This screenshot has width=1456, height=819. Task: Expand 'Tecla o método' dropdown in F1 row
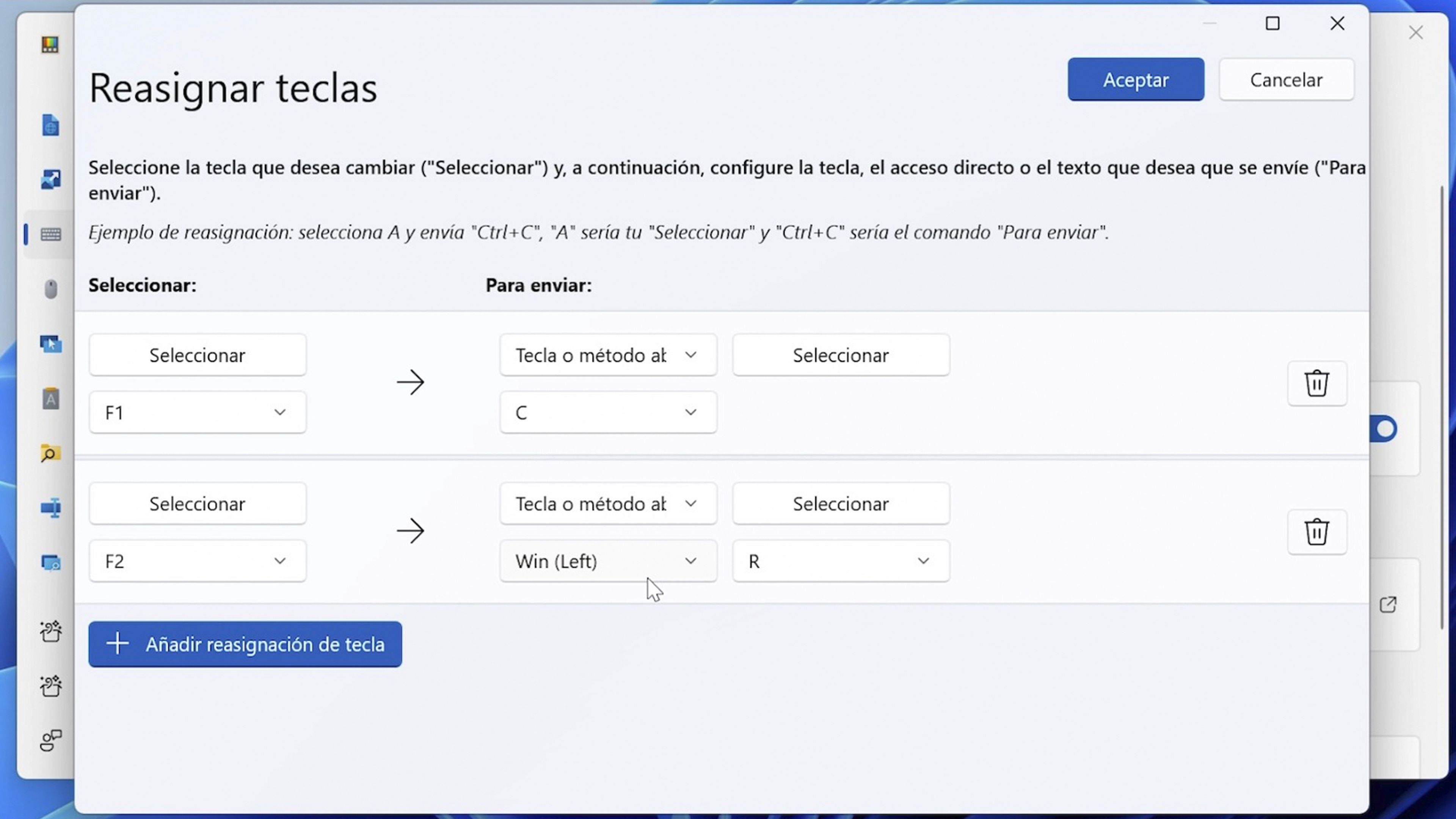pos(608,355)
